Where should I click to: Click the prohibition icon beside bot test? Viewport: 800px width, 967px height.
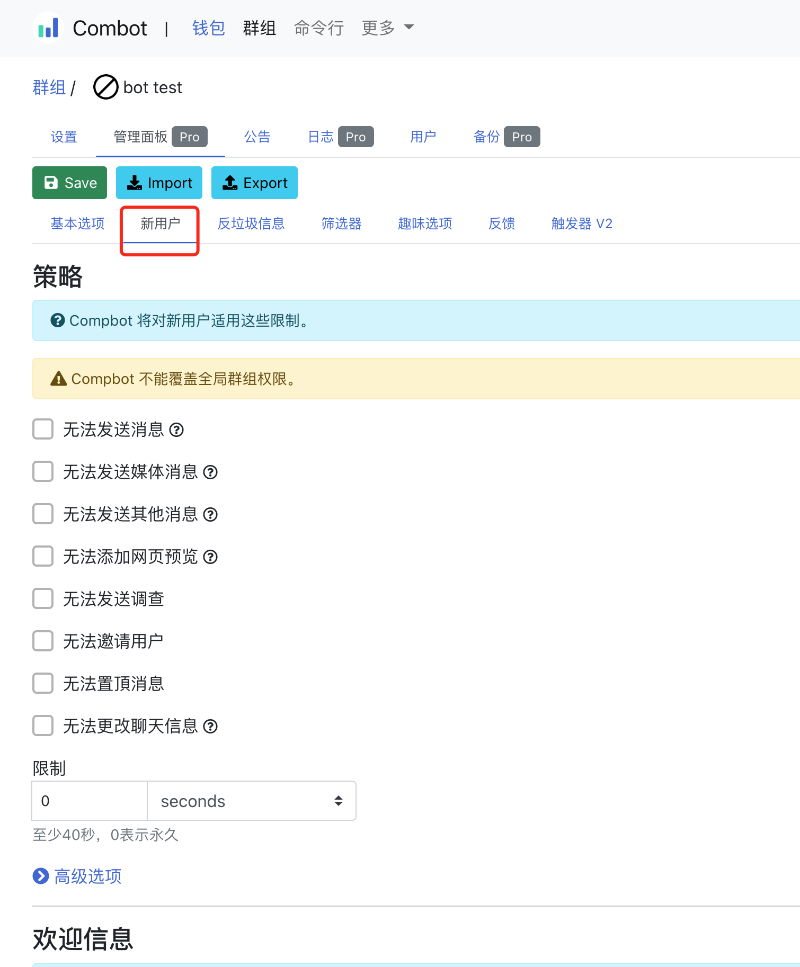tap(105, 87)
